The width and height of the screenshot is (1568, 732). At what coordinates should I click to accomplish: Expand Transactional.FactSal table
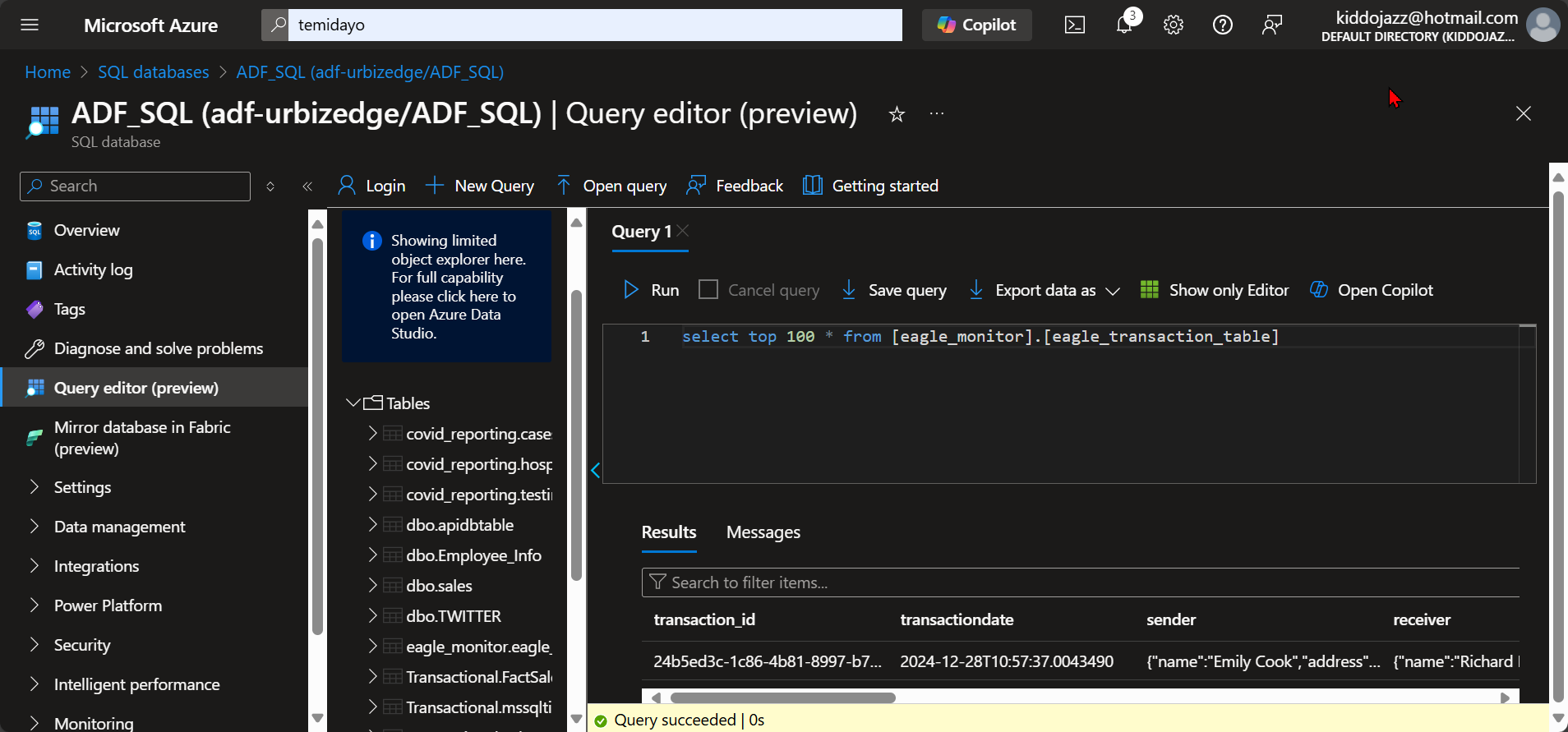372,676
